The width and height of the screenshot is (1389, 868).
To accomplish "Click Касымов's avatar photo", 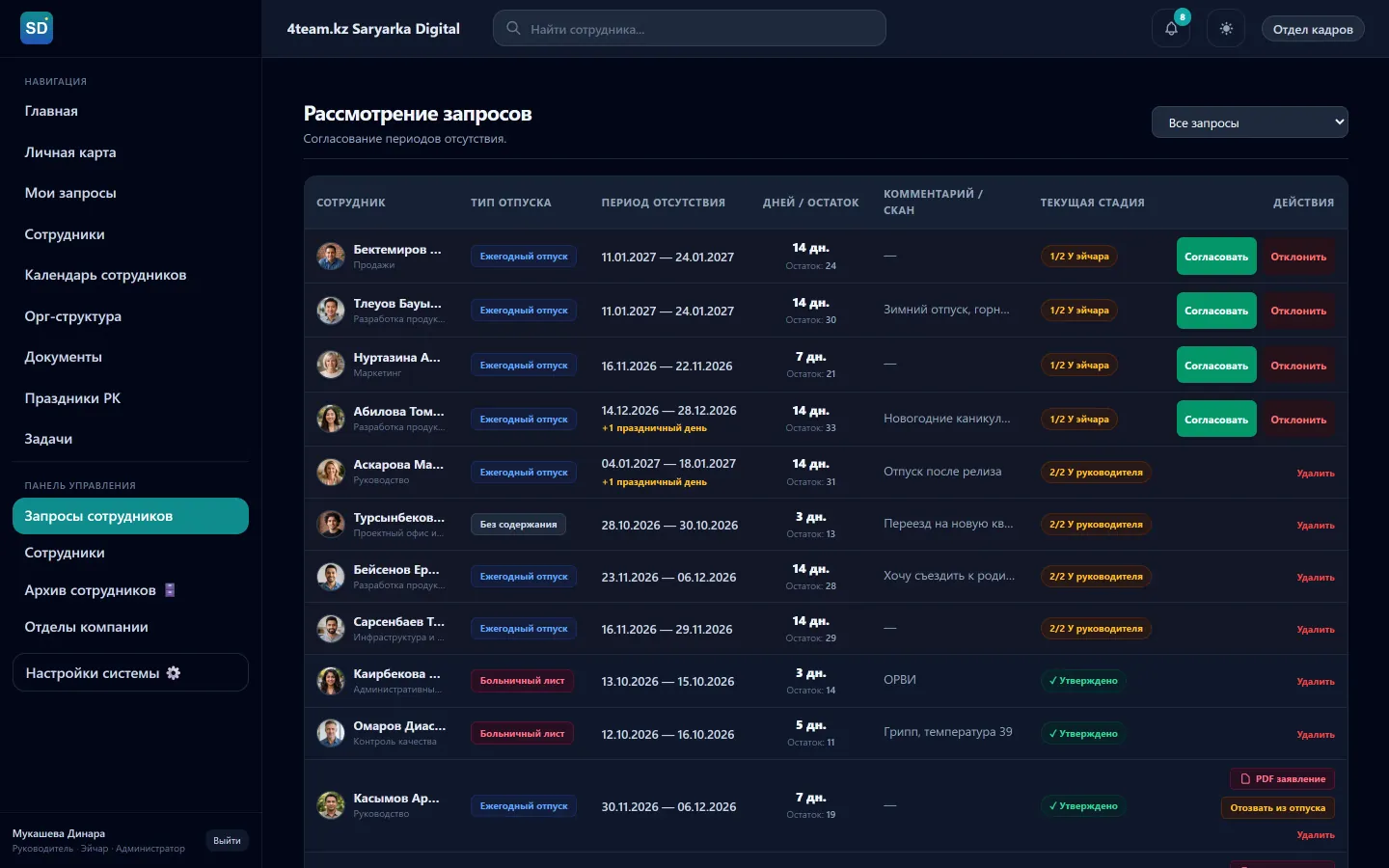I will pyautogui.click(x=331, y=805).
